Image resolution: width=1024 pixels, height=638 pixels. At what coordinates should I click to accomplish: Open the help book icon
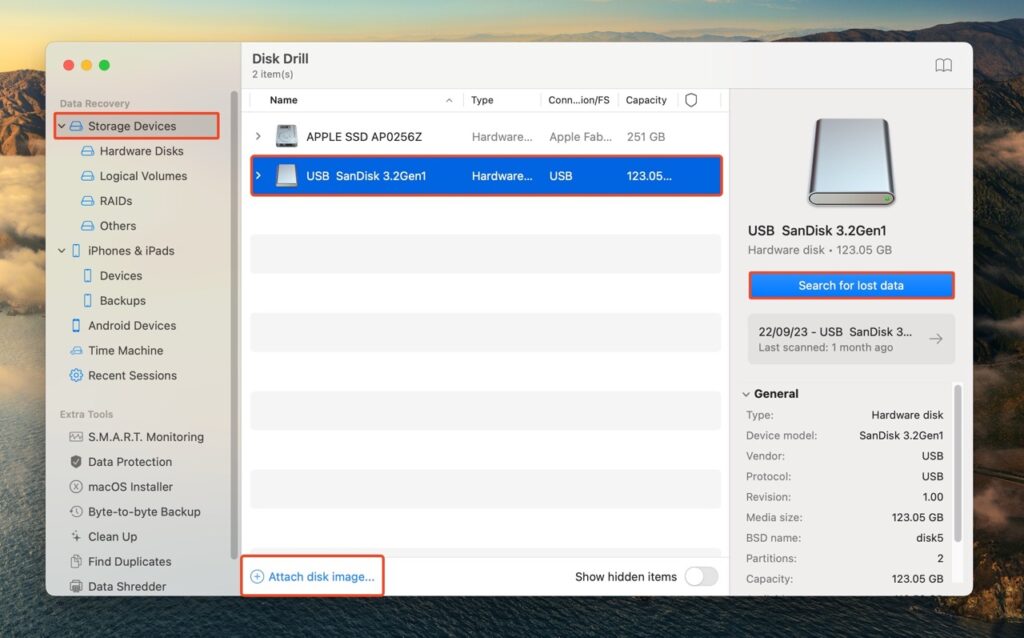[x=943, y=64]
